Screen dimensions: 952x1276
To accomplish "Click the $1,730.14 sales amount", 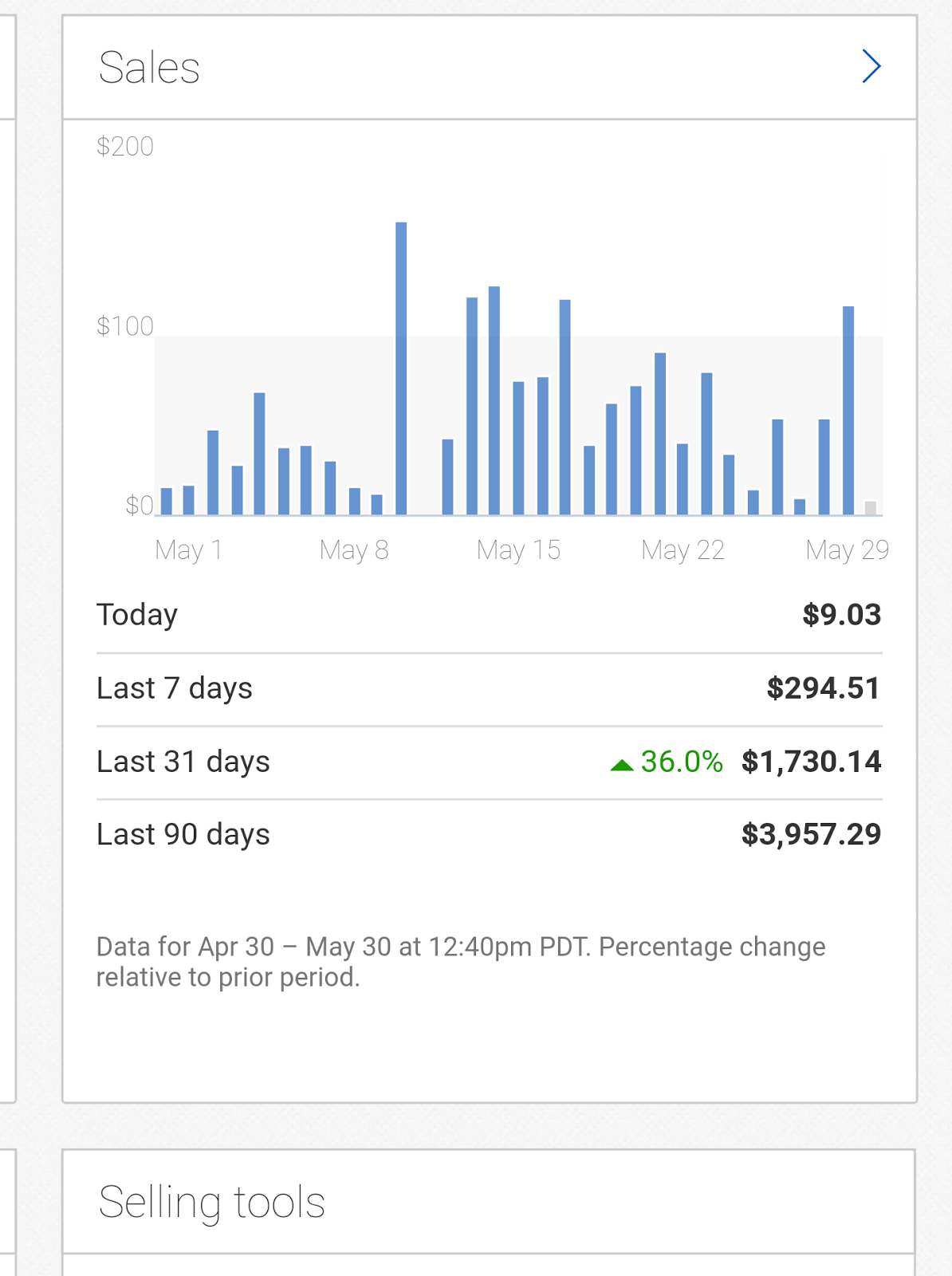I will point(811,762).
